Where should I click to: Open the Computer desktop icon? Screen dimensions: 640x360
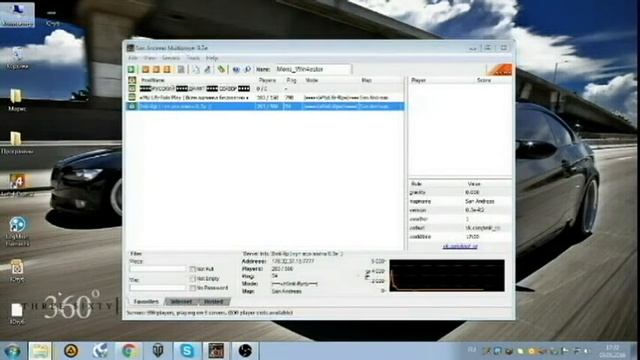17,14
